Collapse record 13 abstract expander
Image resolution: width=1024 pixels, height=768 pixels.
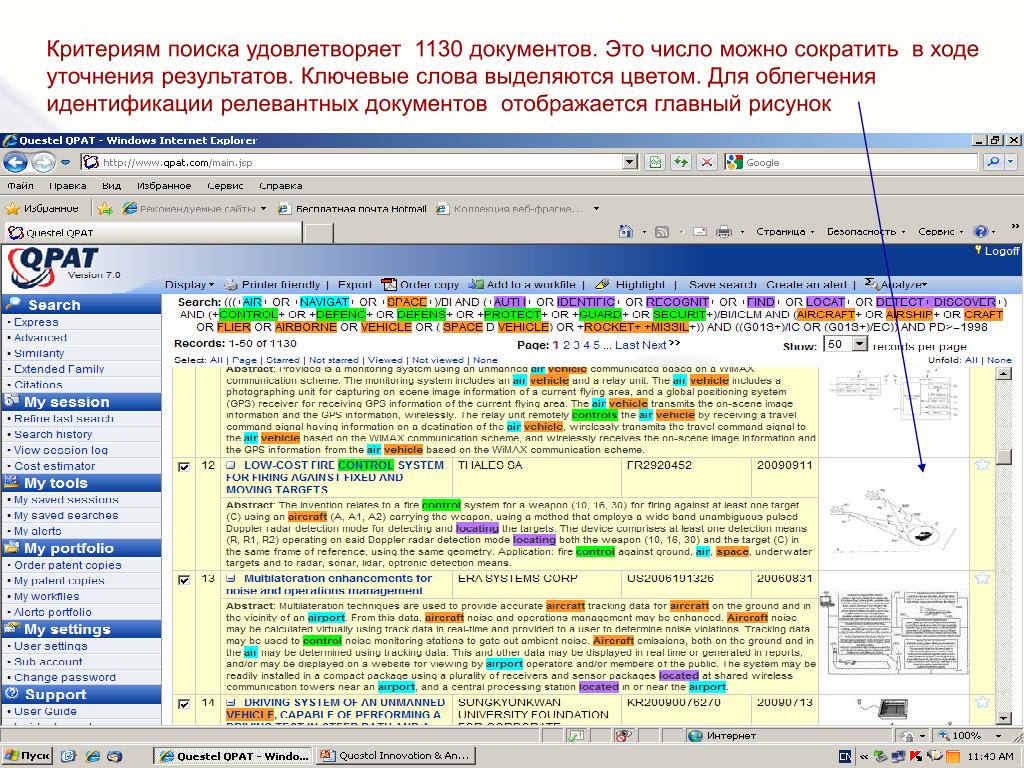[231, 579]
